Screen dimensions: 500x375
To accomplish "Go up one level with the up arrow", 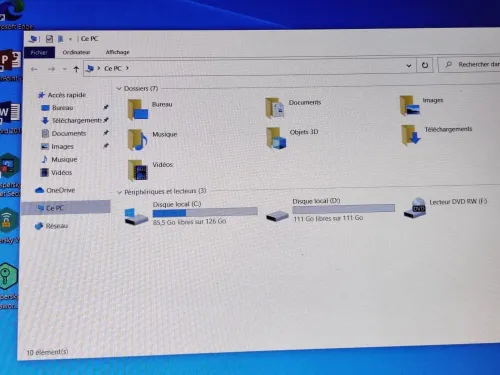I will pos(76,69).
